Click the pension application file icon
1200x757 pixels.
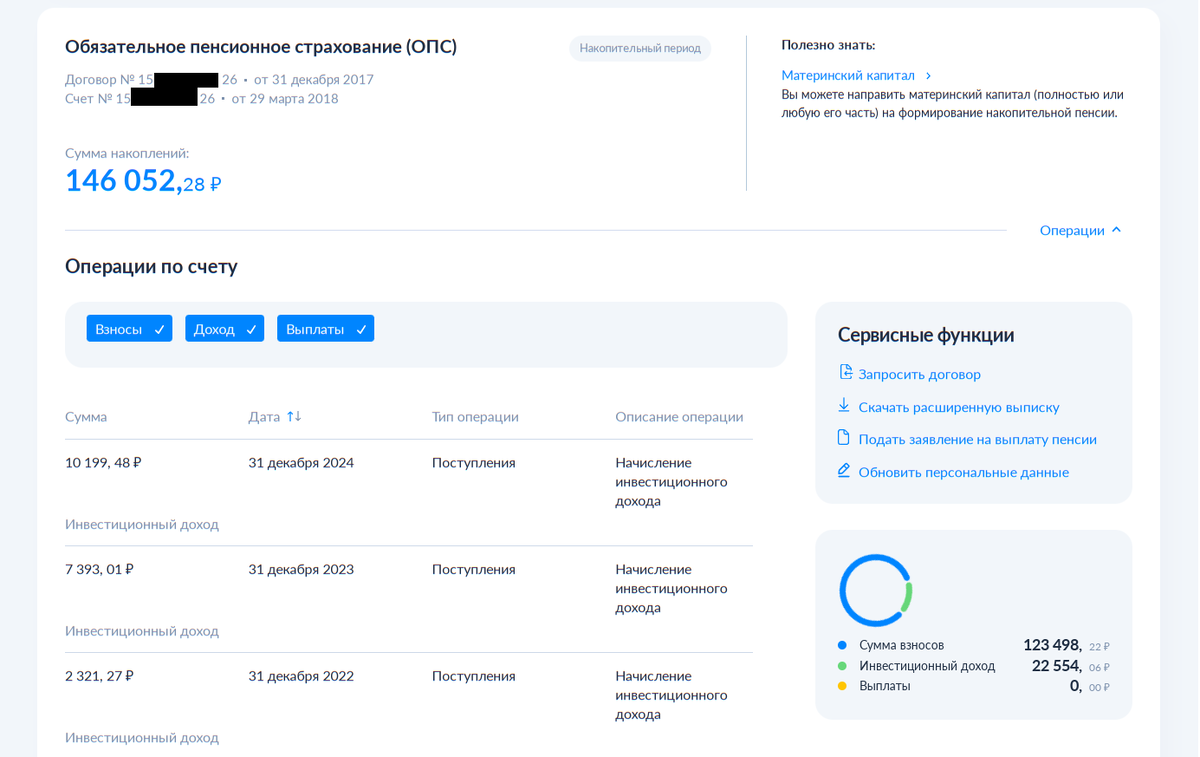click(843, 439)
